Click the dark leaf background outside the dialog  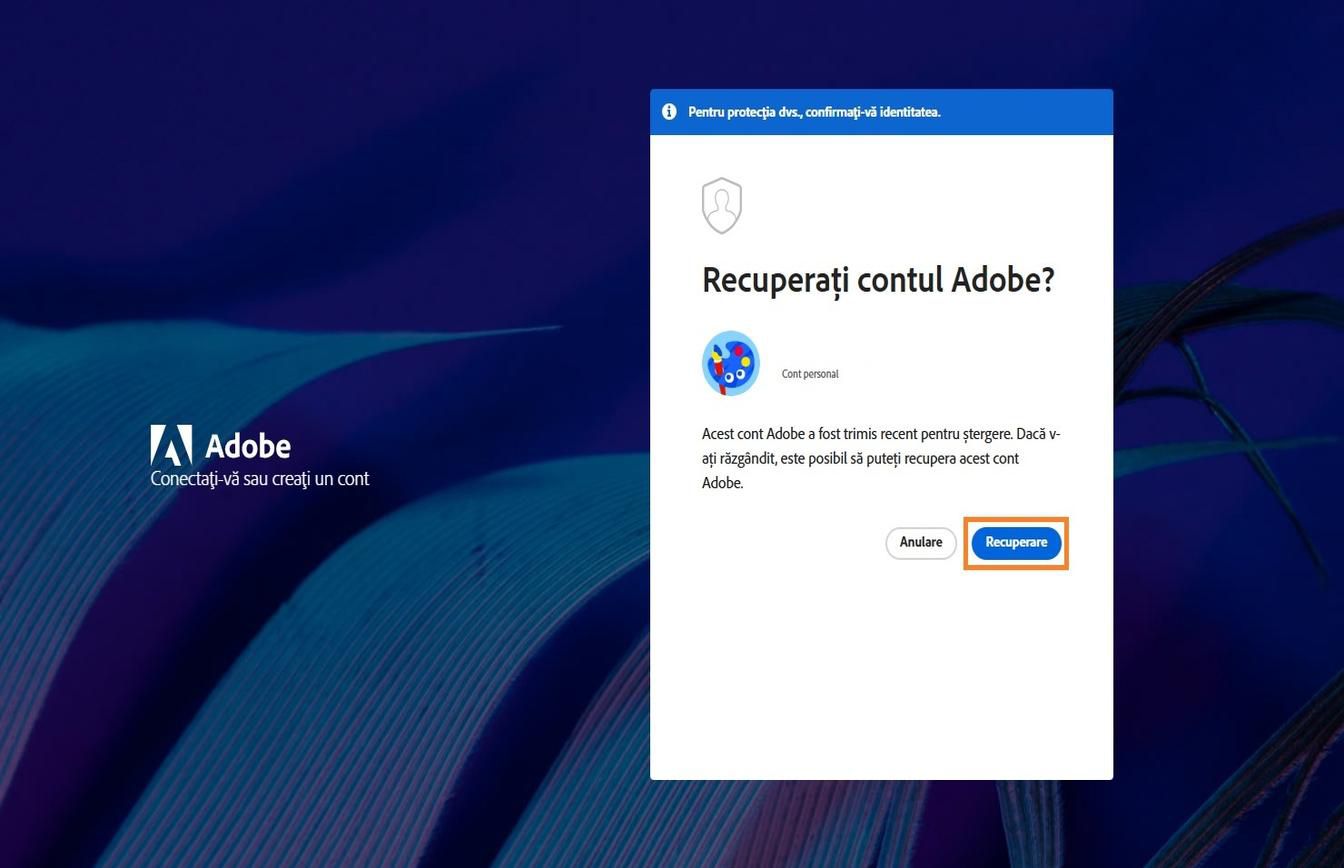click(300, 700)
